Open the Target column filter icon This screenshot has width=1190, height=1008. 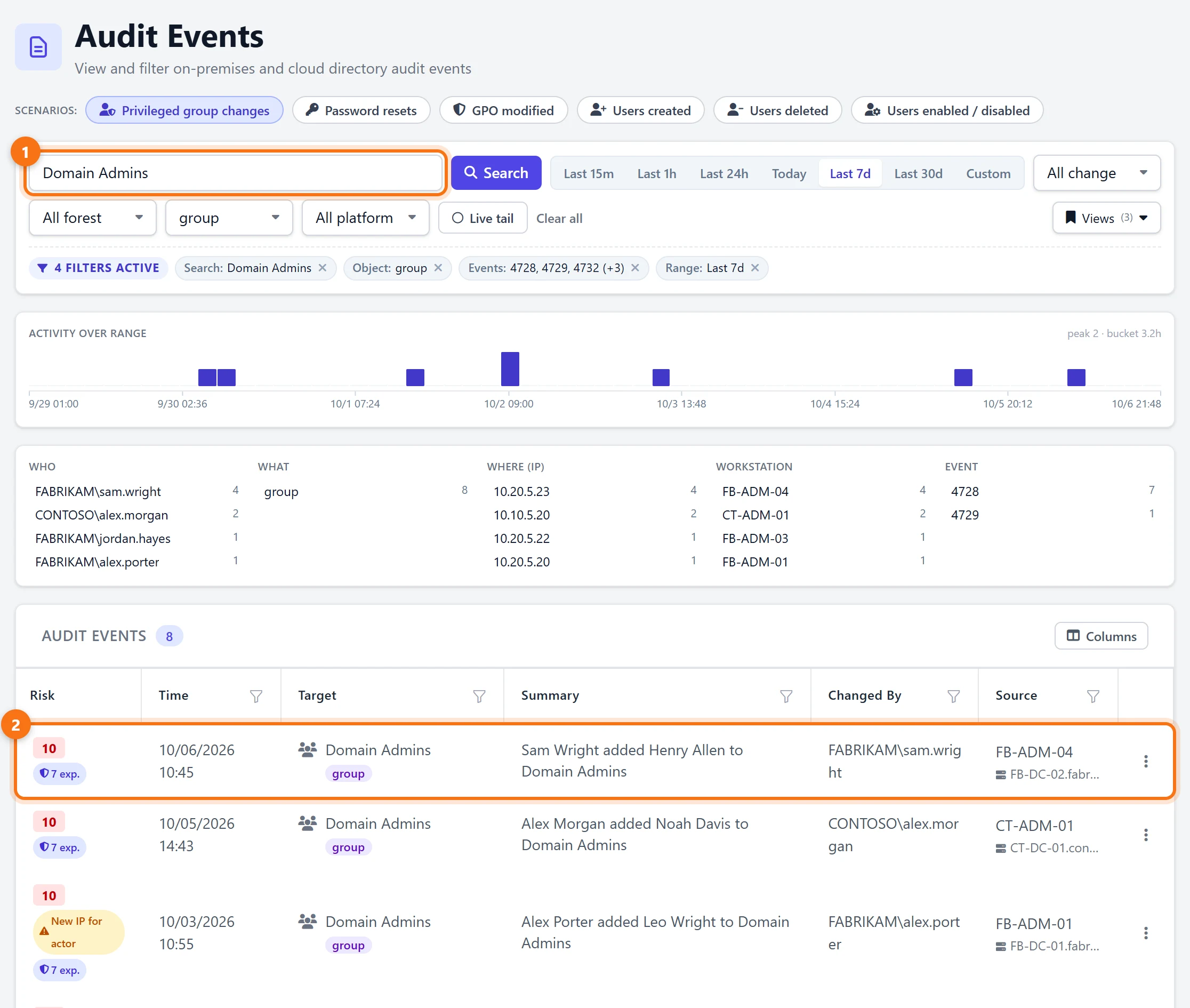tap(479, 696)
